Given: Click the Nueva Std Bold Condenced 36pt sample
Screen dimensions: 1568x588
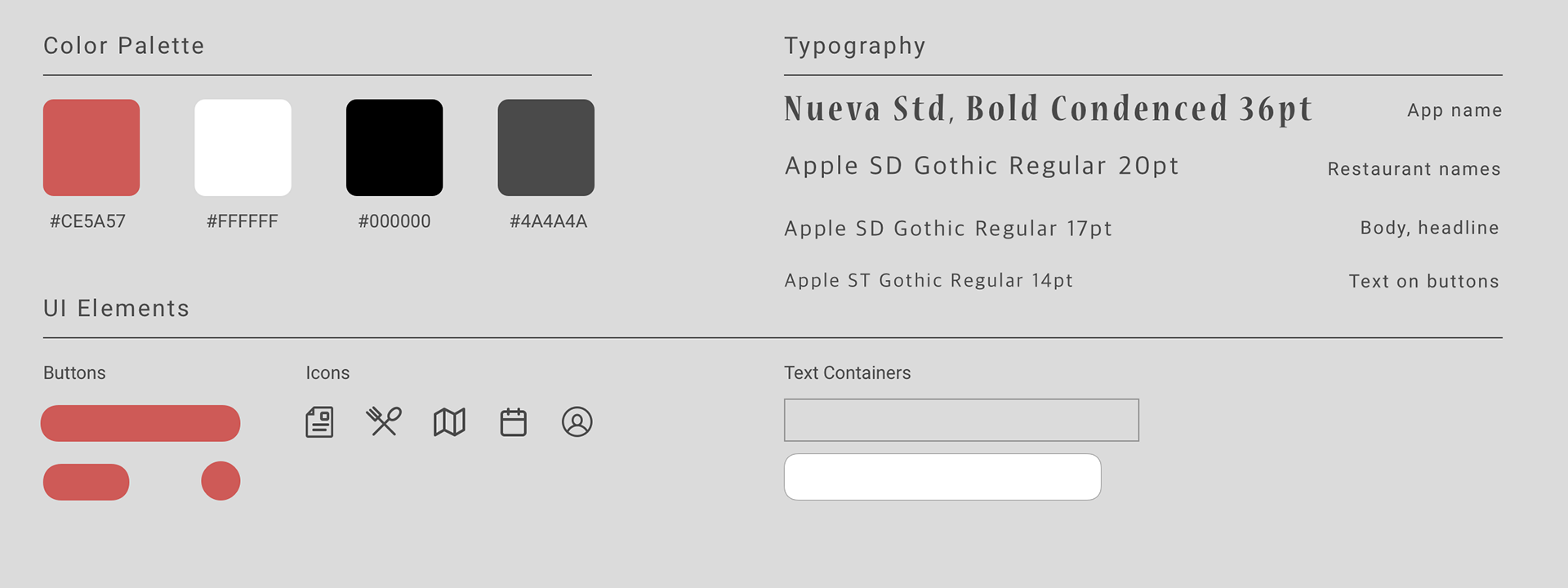Looking at the screenshot, I should (x=1048, y=109).
